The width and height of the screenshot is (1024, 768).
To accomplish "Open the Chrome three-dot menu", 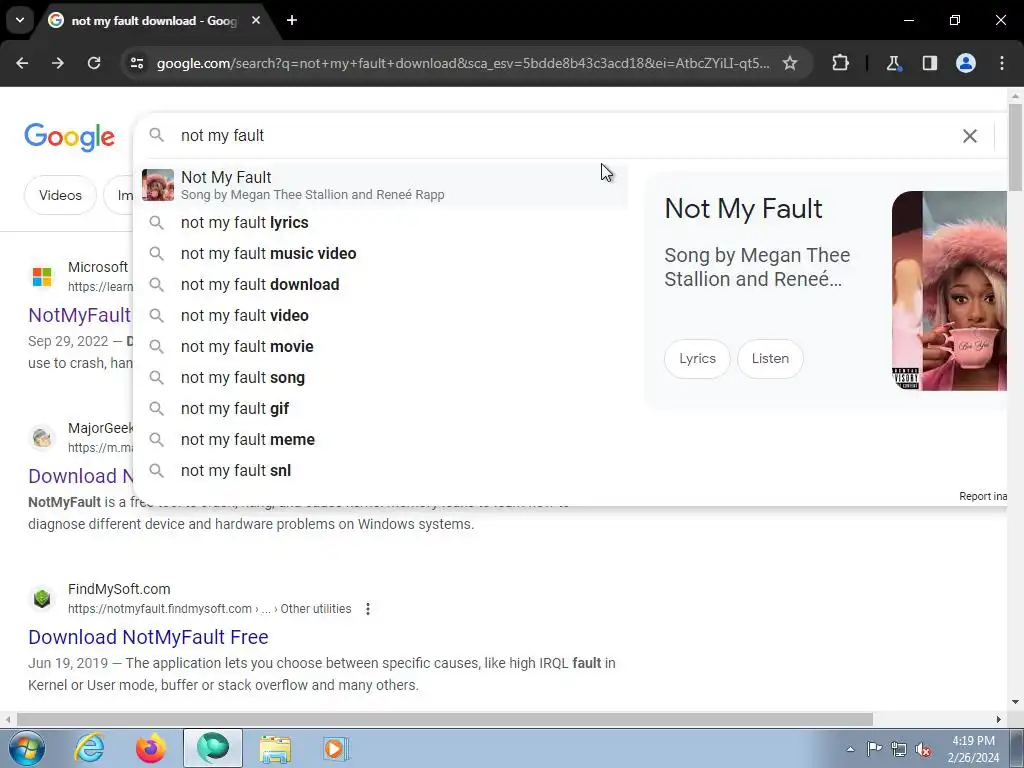I will click(1002, 63).
